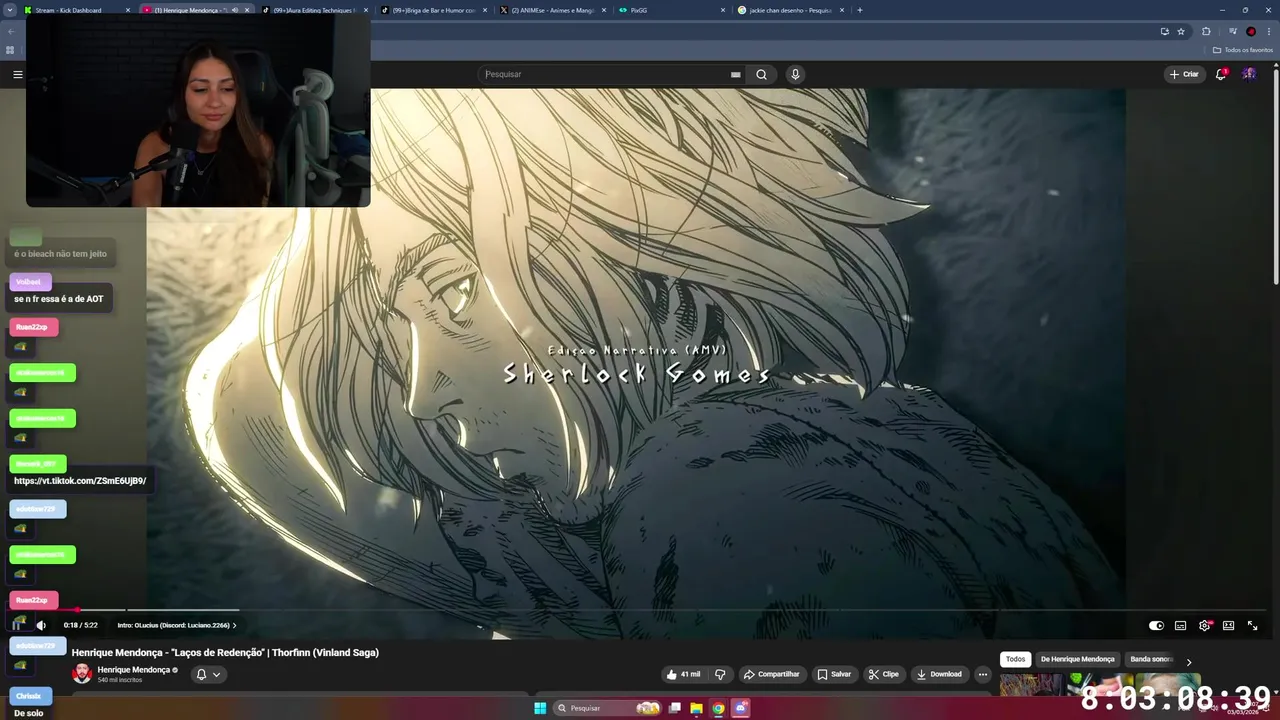The width and height of the screenshot is (1280, 720).
Task: Open first recommended video thumbnail
Action: click(x=1030, y=687)
